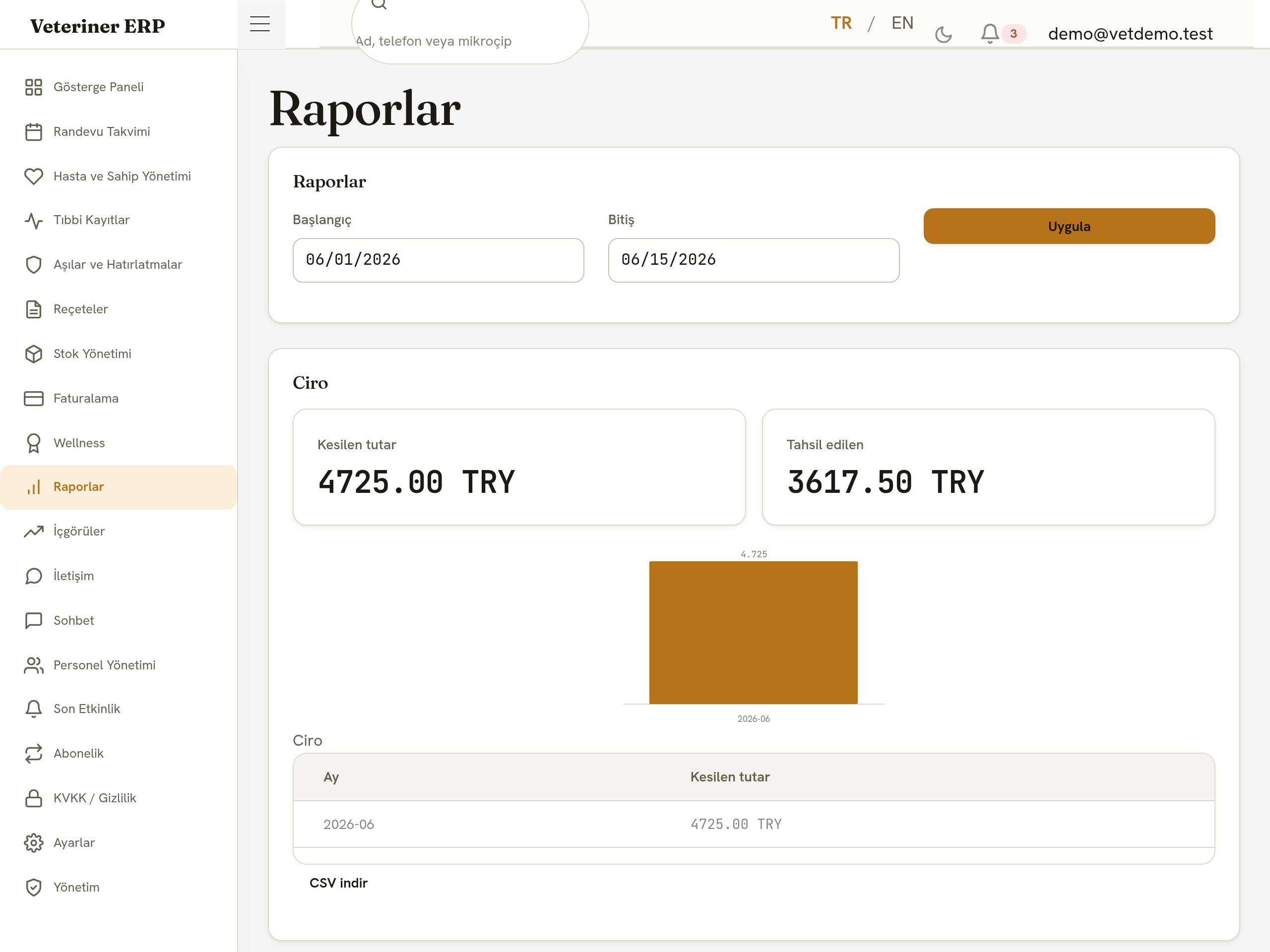Viewport: 1270px width, 952px height.
Task: Open Aşılar ve Hatırlatmalar page
Action: tap(119, 265)
